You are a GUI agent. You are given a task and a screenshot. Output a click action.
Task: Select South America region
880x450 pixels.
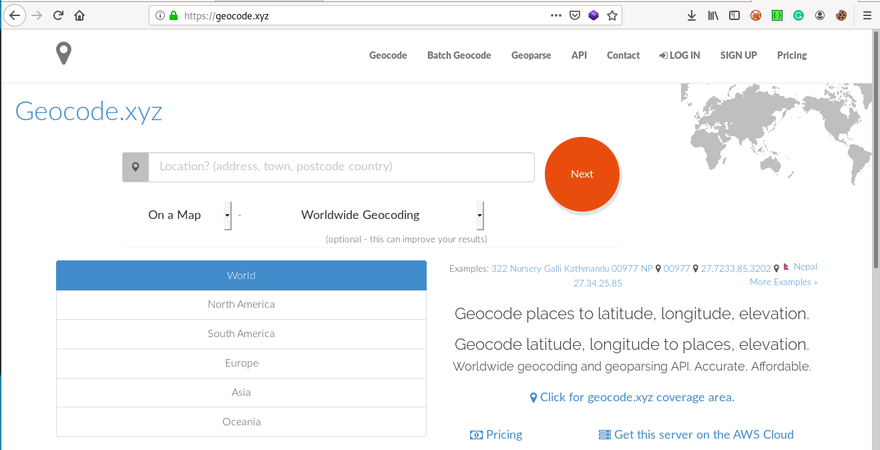point(241,334)
